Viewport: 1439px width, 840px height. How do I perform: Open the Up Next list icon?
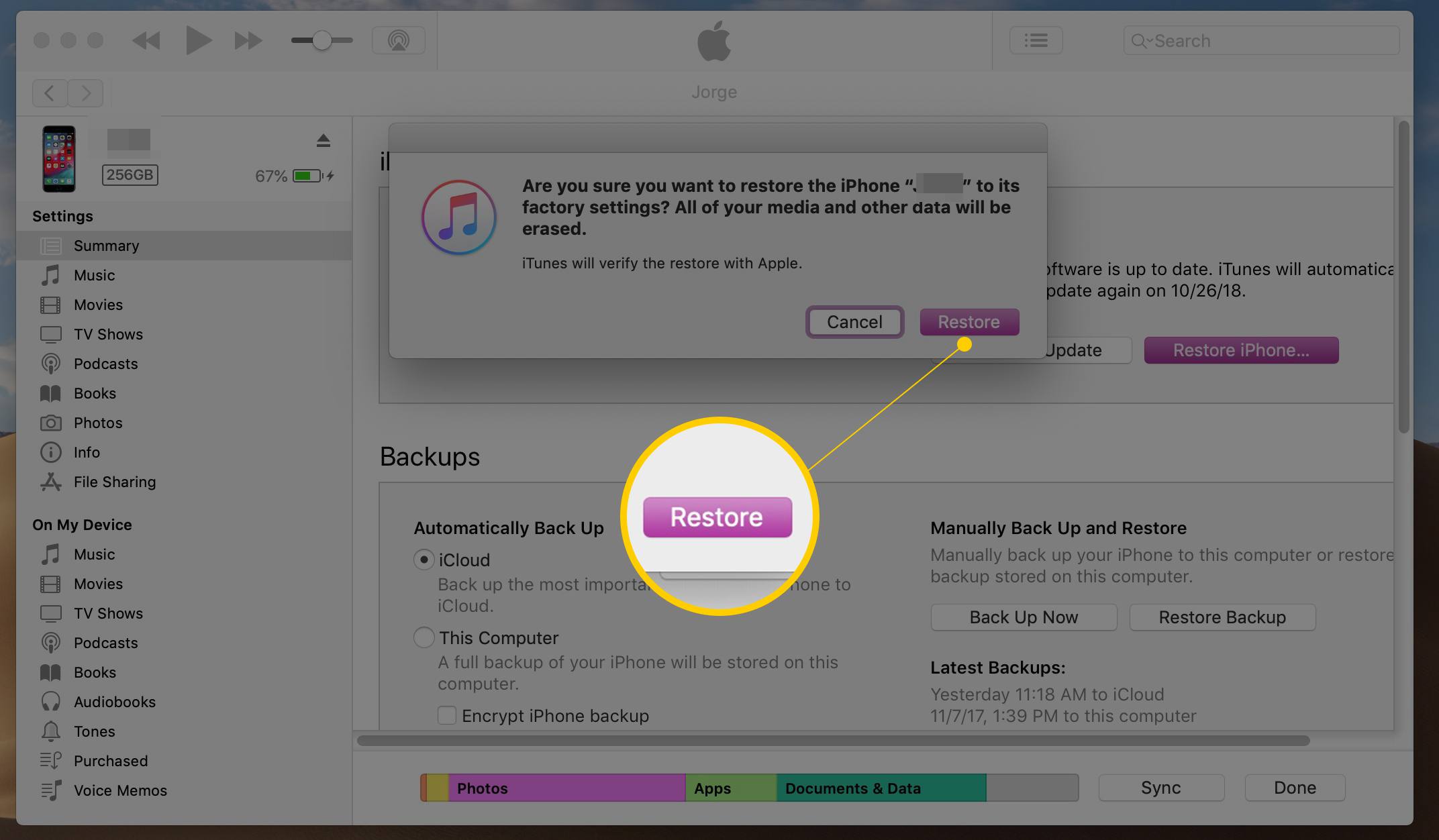point(1036,40)
